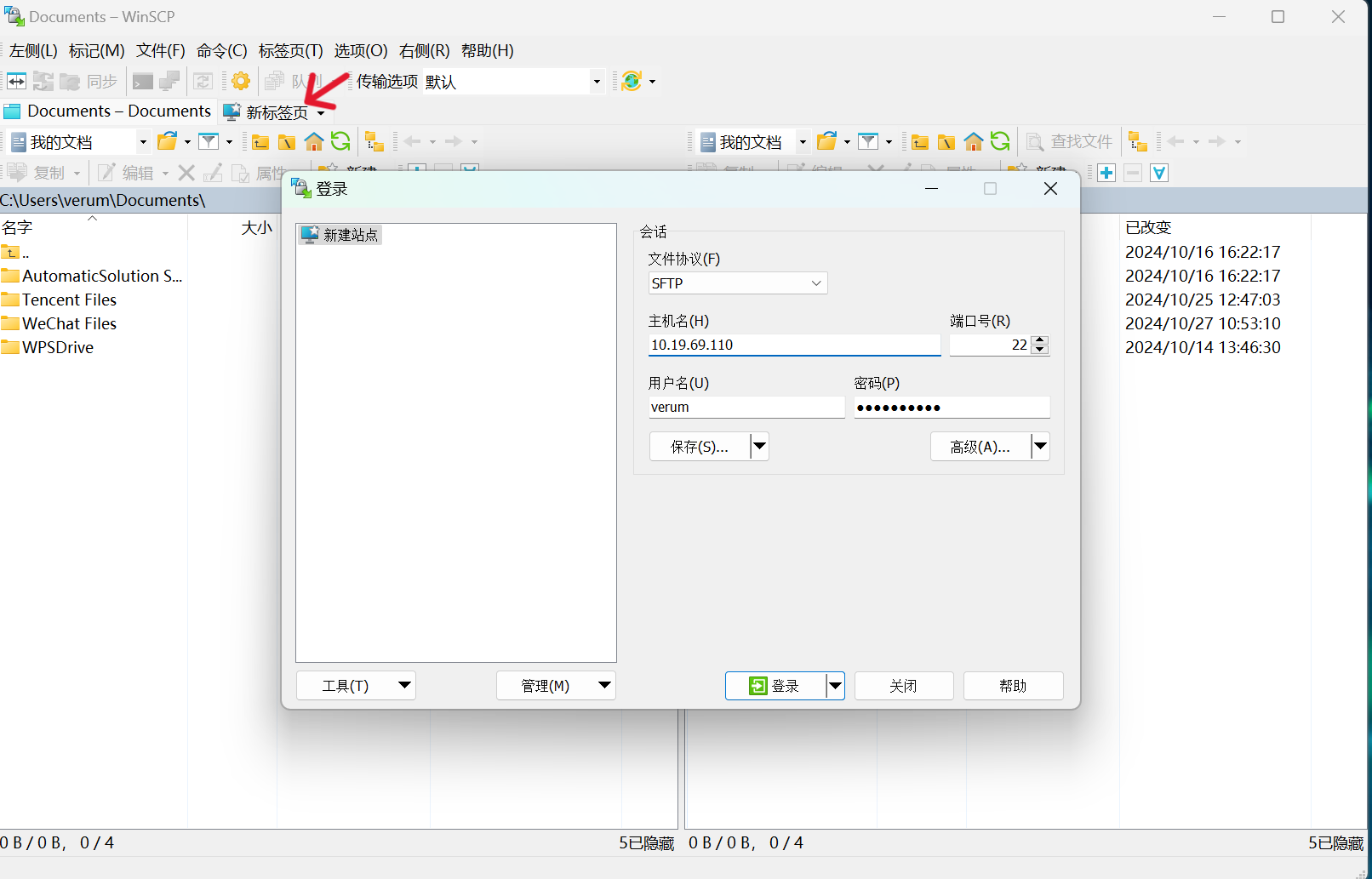The width and height of the screenshot is (1372, 879).
Task: Select the WeChat Files folder
Action: pos(59,323)
